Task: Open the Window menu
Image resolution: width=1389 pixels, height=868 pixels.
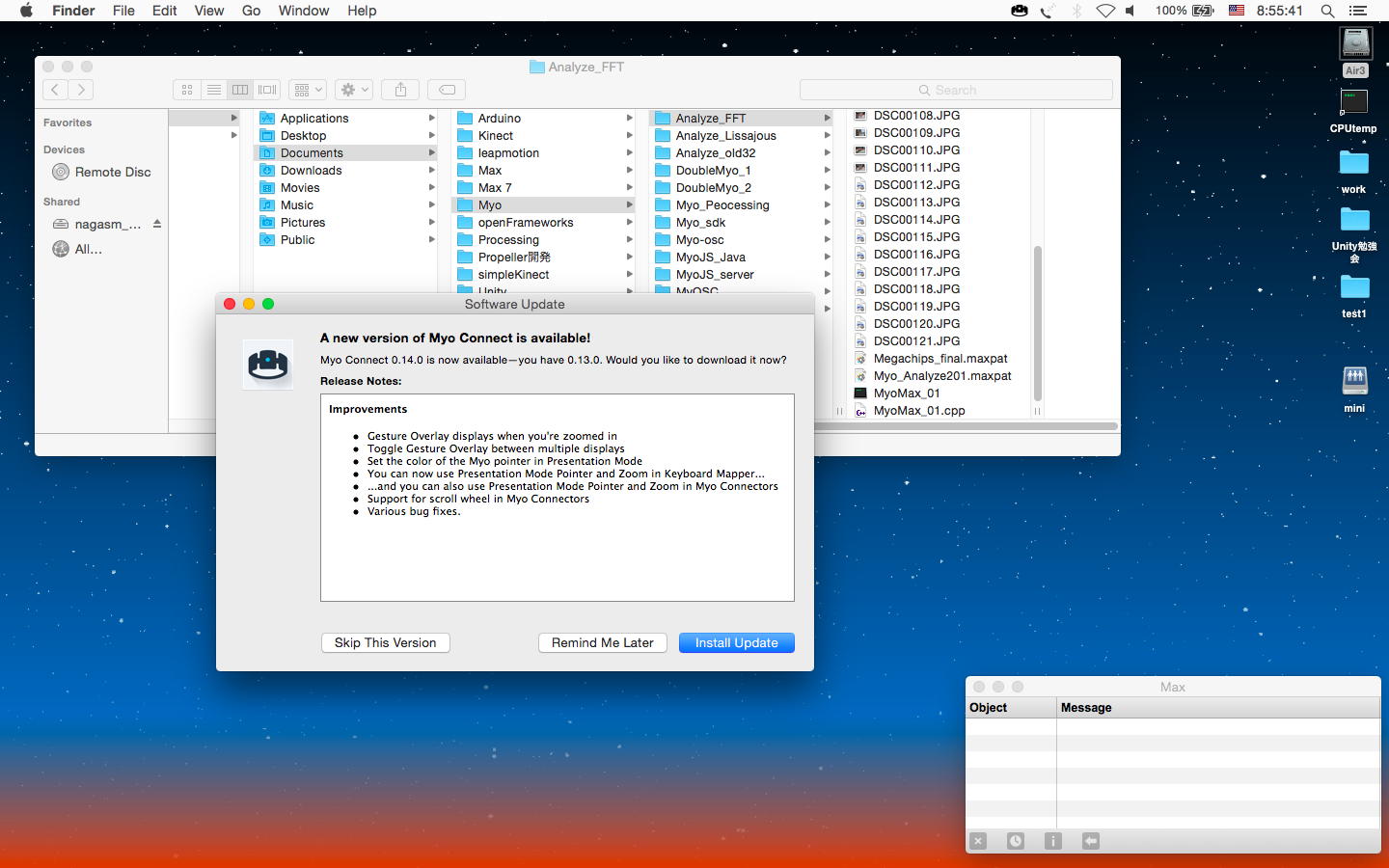Action: pyautogui.click(x=304, y=11)
